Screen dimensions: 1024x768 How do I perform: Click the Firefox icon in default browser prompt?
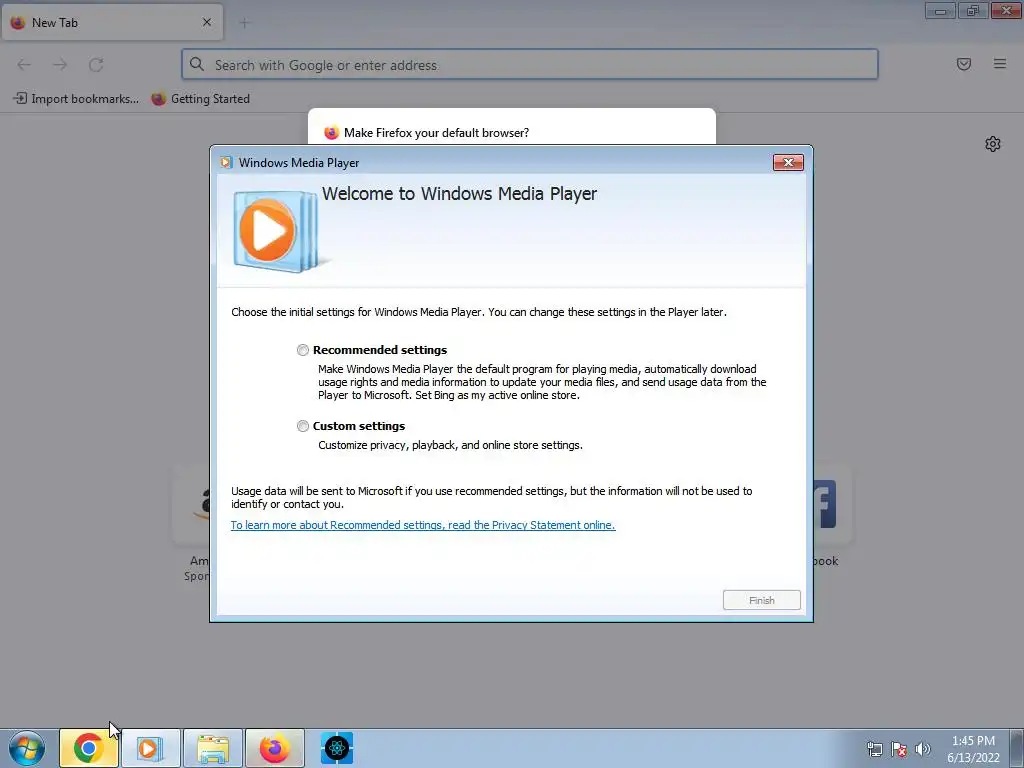pyautogui.click(x=331, y=133)
